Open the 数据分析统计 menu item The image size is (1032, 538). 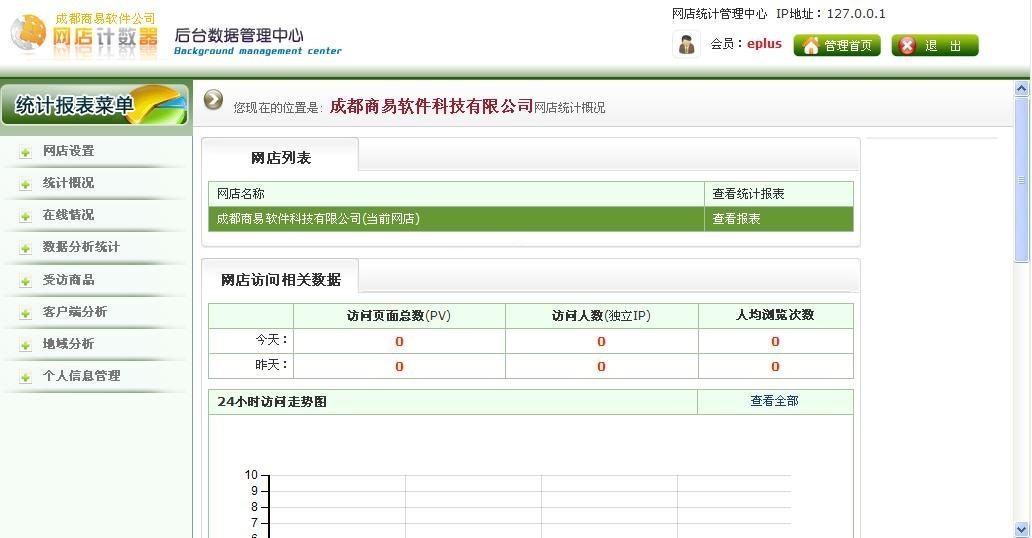point(81,247)
